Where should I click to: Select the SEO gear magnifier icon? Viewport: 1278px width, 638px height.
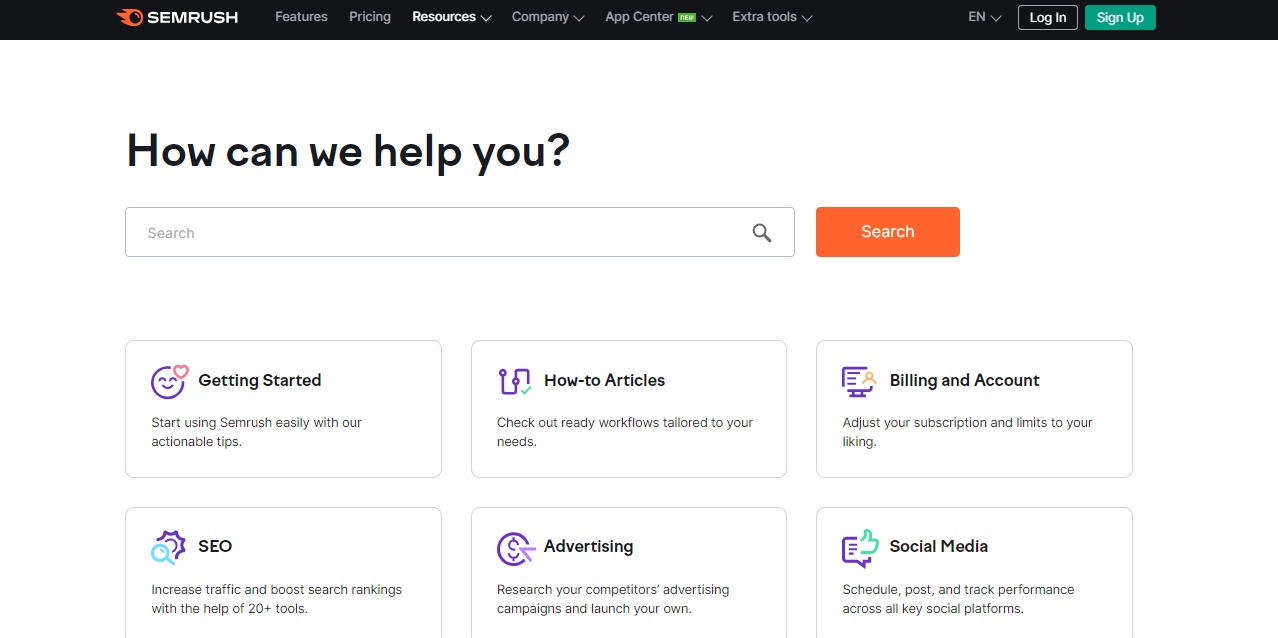click(x=169, y=547)
